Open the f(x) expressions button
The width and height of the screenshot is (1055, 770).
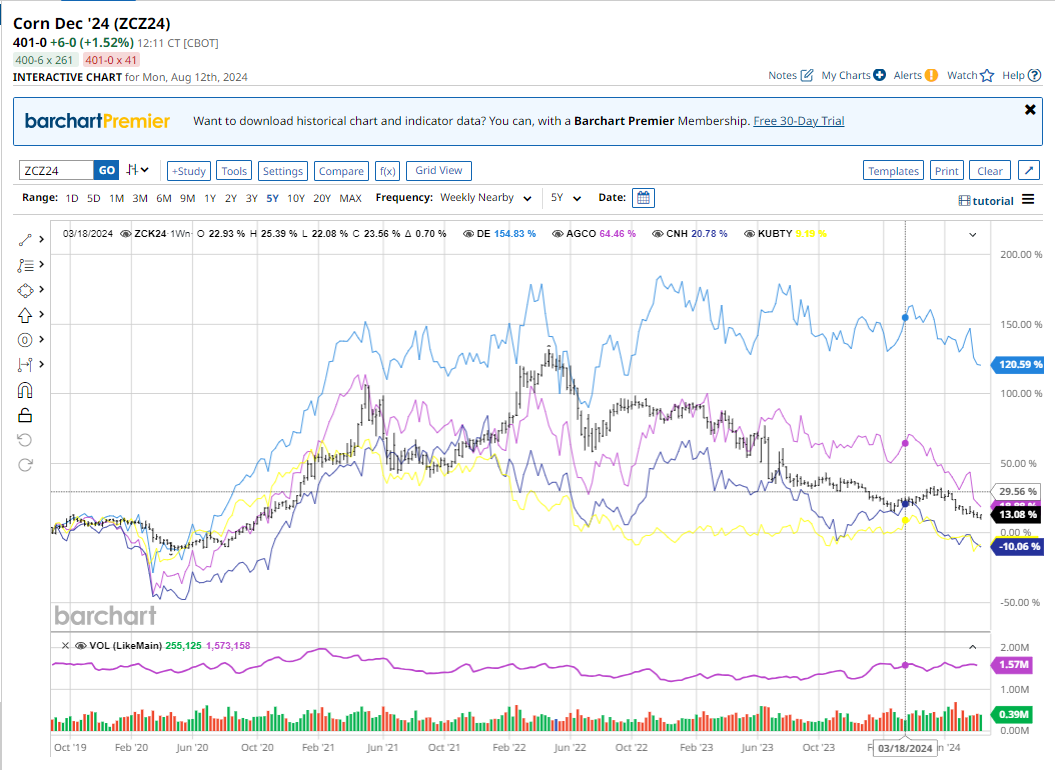click(388, 171)
